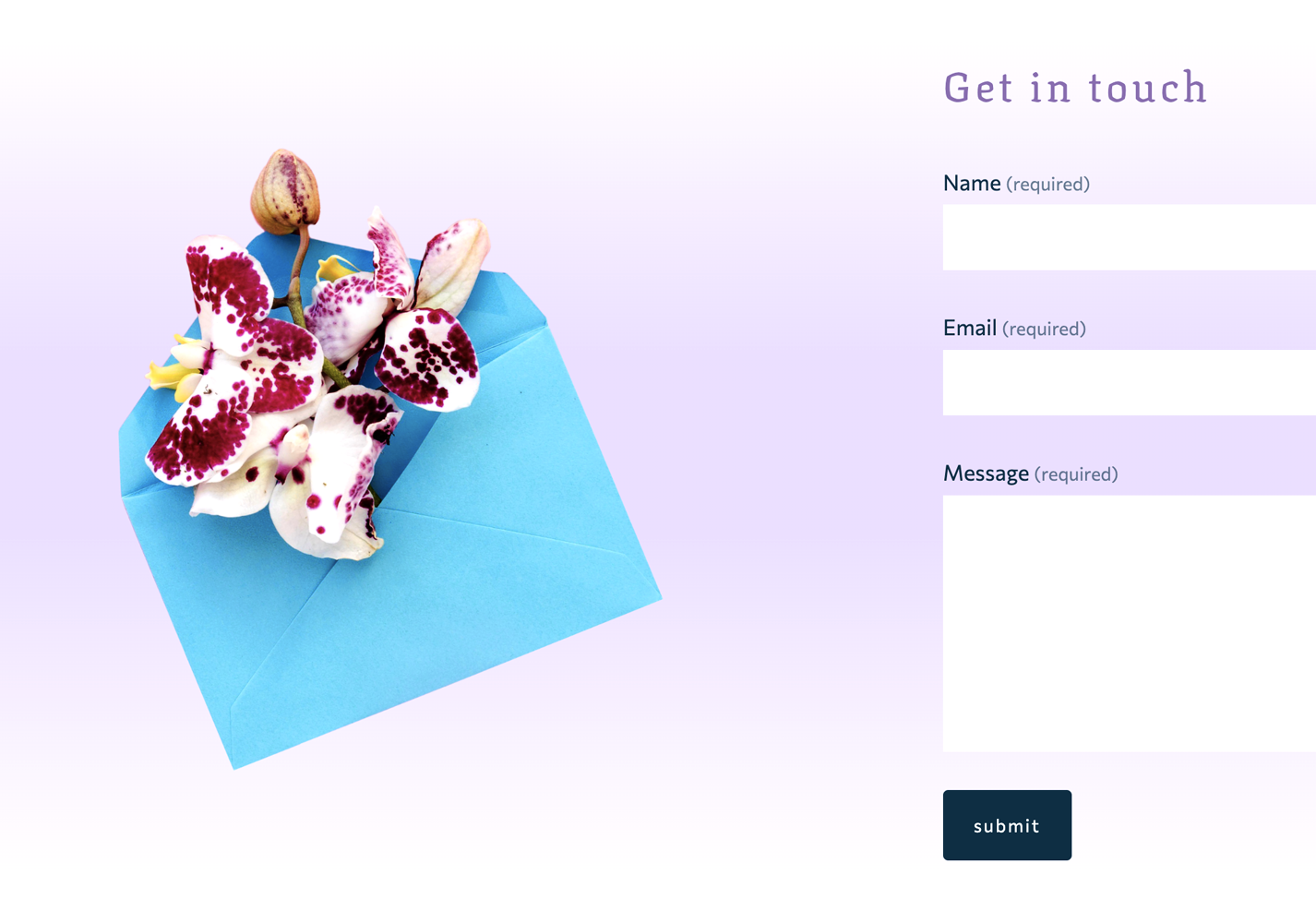Screen dimensions: 1316x923
Task: Click the yellow orchid center on left
Action: 175,369
